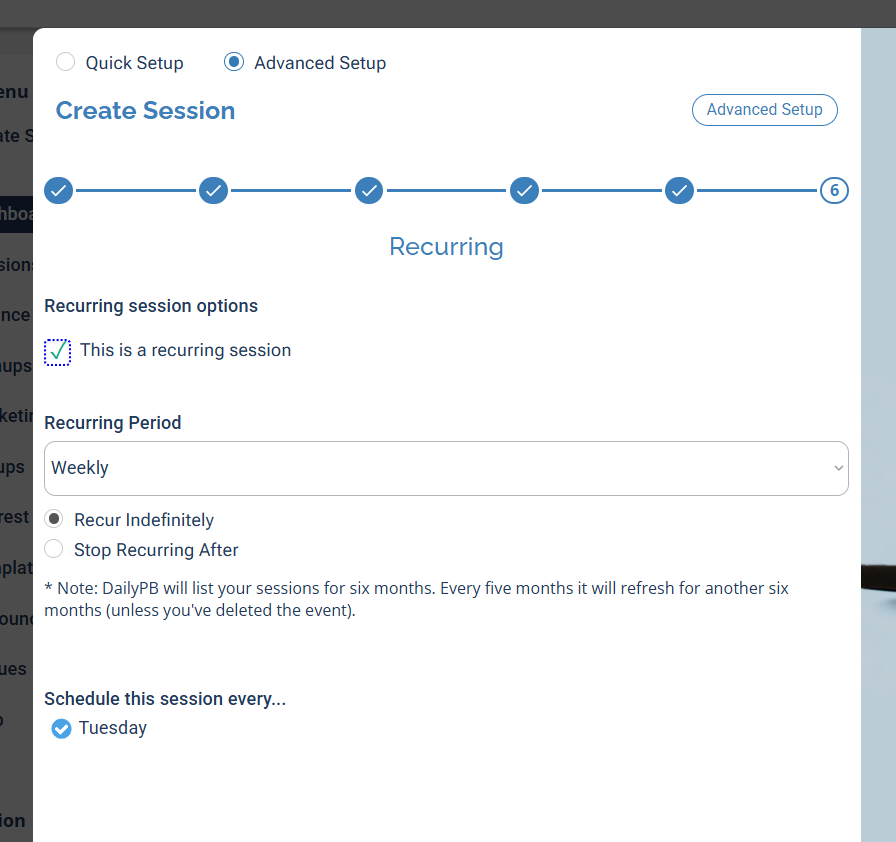The width and height of the screenshot is (896, 842).
Task: Click 'Schedule this session every...' label
Action: pos(165,699)
